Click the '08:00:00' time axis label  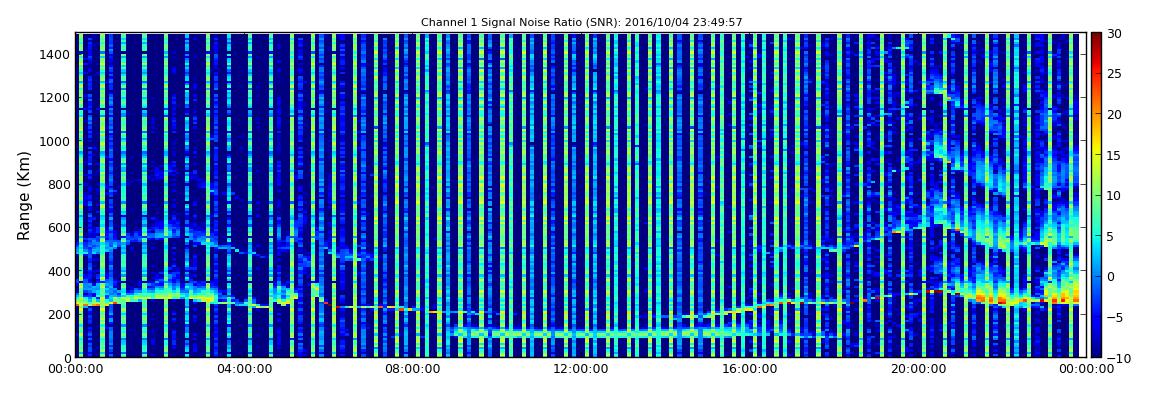411,370
